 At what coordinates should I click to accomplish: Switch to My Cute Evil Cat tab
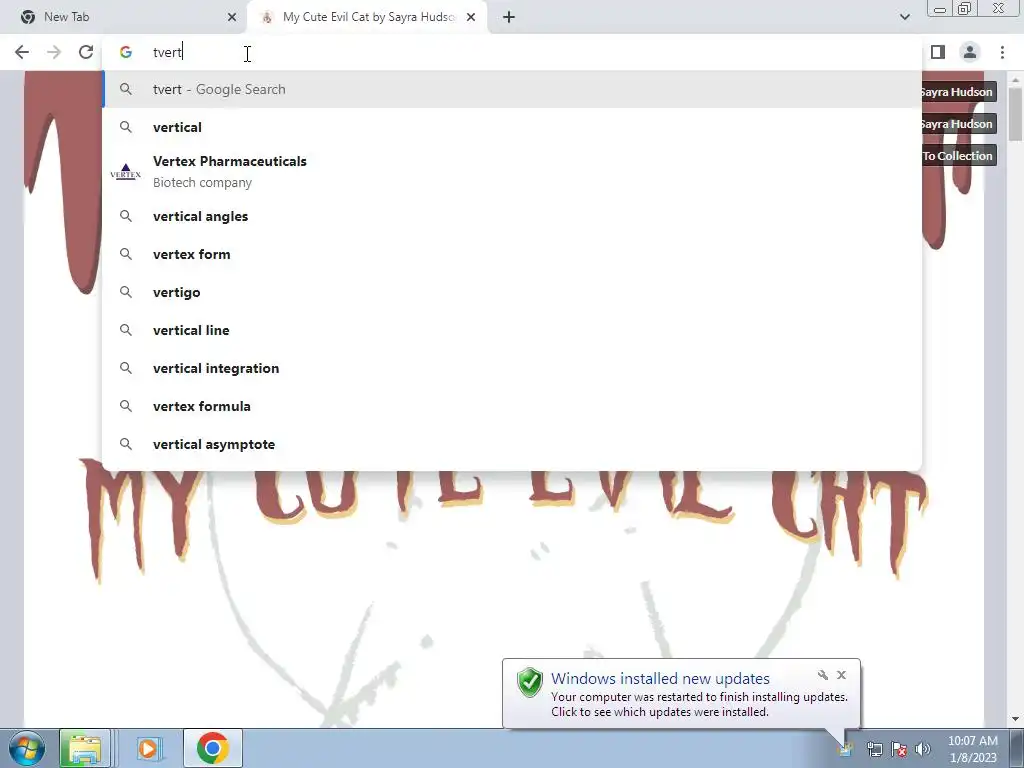pyautogui.click(x=368, y=17)
